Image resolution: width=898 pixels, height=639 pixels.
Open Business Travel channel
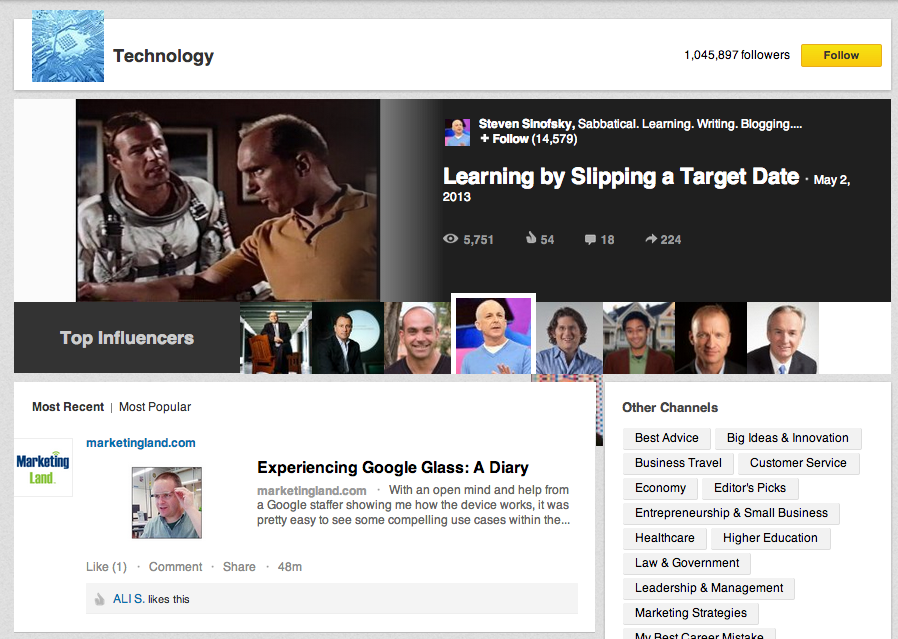tap(678, 463)
